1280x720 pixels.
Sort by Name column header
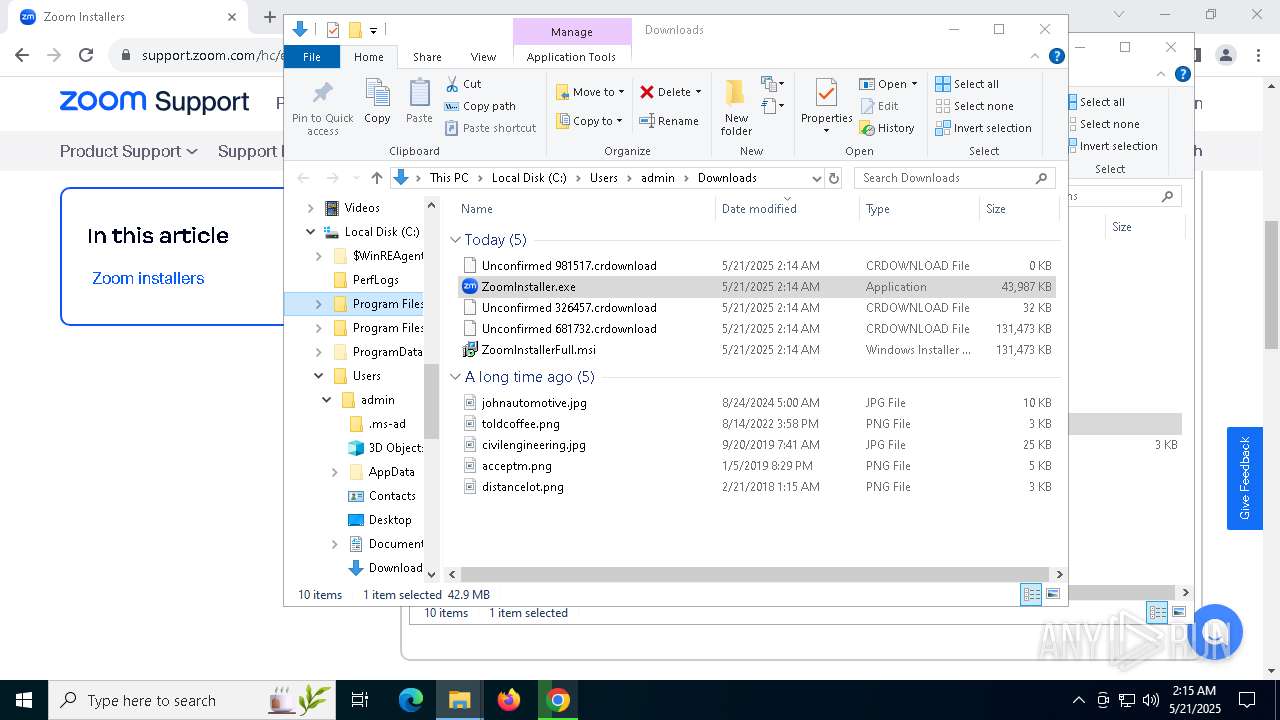(x=586, y=209)
